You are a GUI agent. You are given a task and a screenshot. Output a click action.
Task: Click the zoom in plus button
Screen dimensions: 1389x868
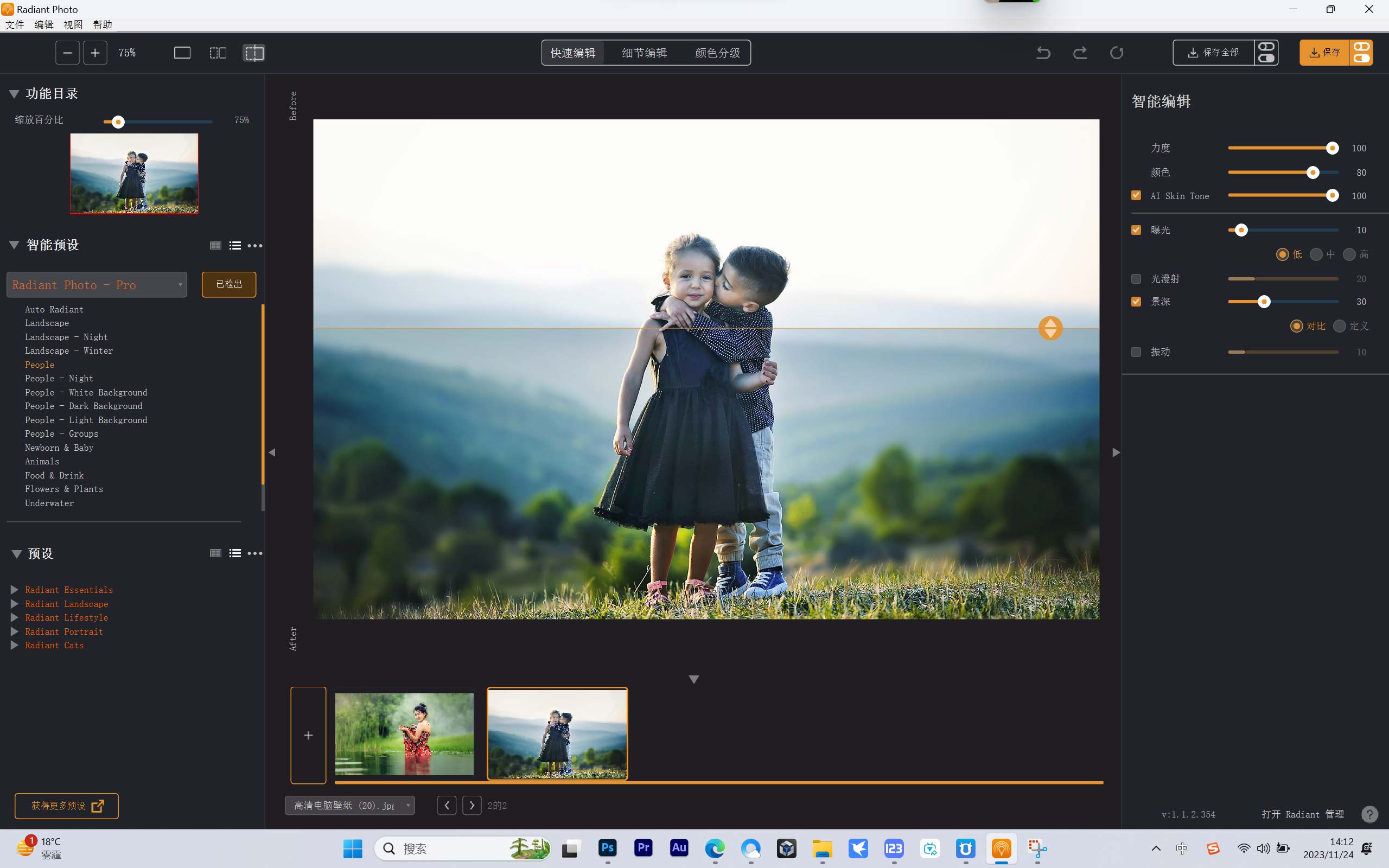pos(95,53)
